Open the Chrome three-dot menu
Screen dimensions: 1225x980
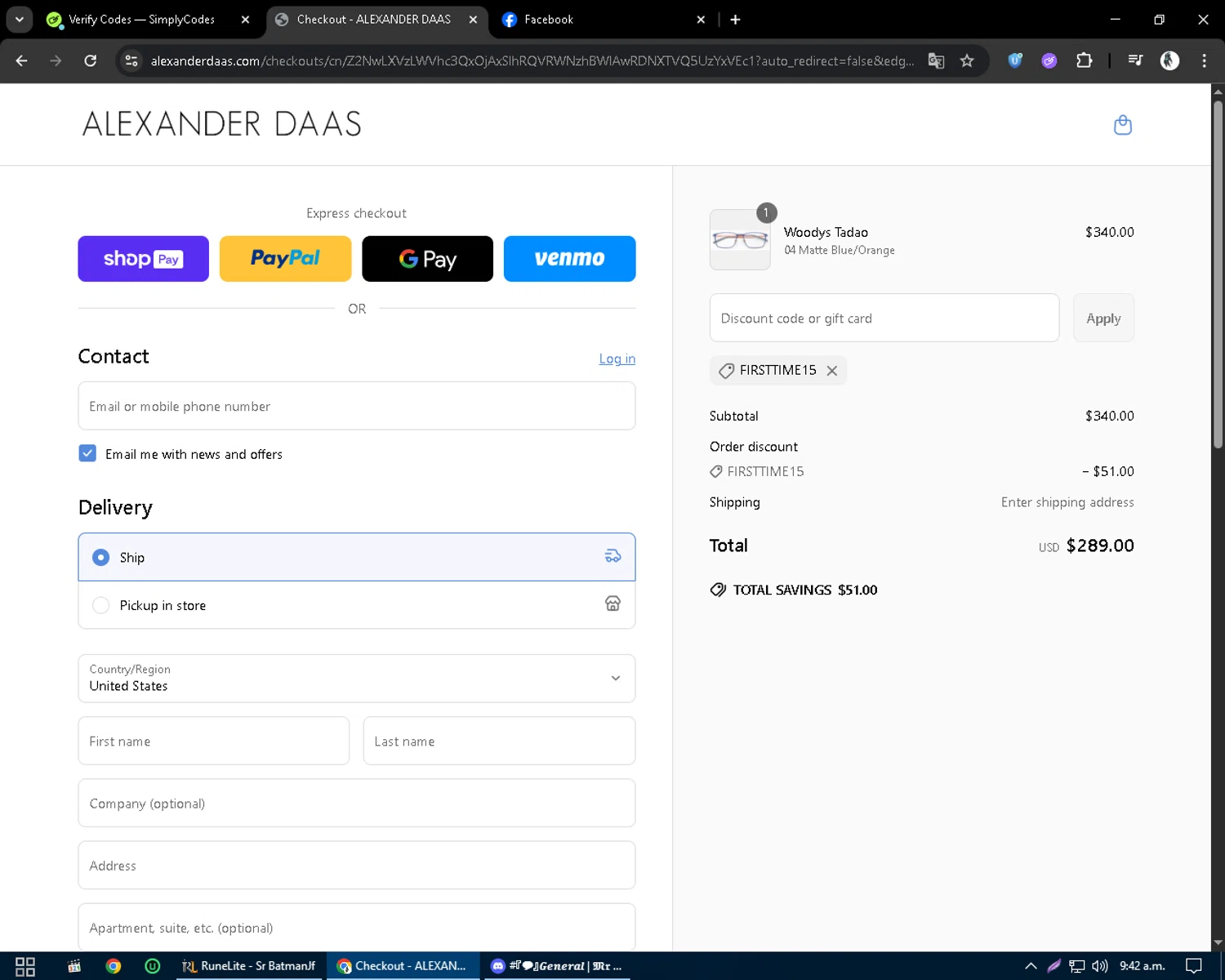(1204, 60)
